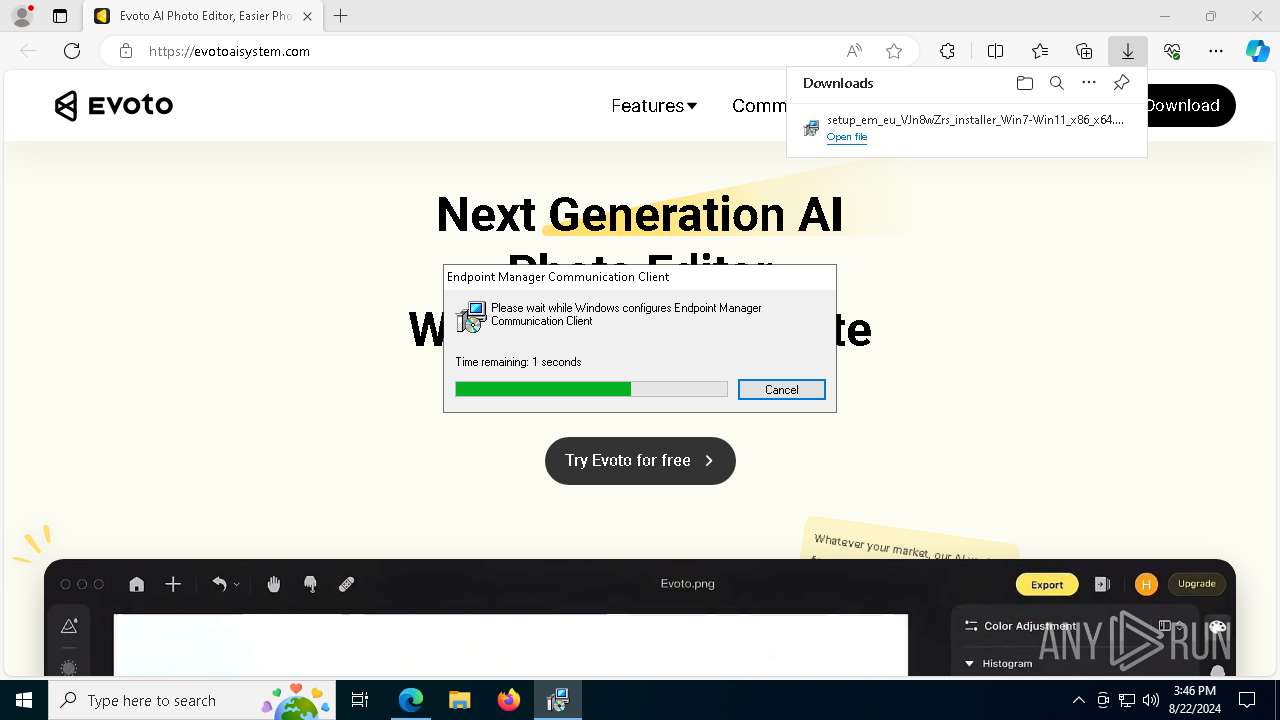The image size is (1280, 720).
Task: Select the bandage heal tool in preview
Action: [347, 584]
